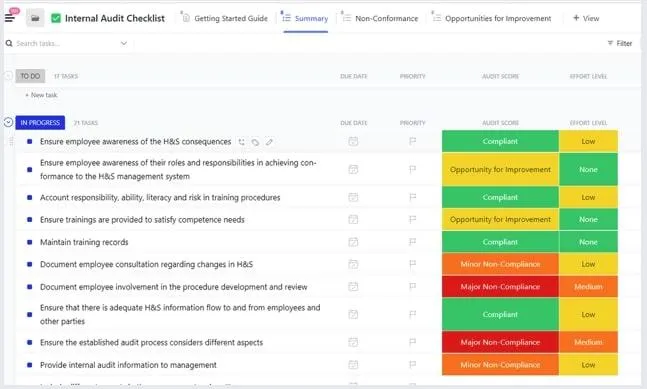The height and width of the screenshot is (389, 647).
Task: Click the folder icon beside list title
Action: (35, 18)
